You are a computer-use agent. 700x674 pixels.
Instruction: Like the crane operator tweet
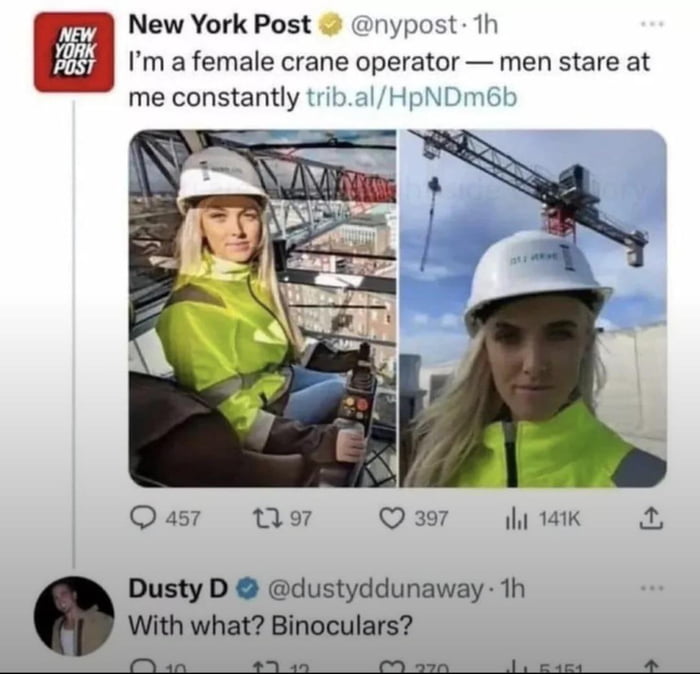[392, 519]
